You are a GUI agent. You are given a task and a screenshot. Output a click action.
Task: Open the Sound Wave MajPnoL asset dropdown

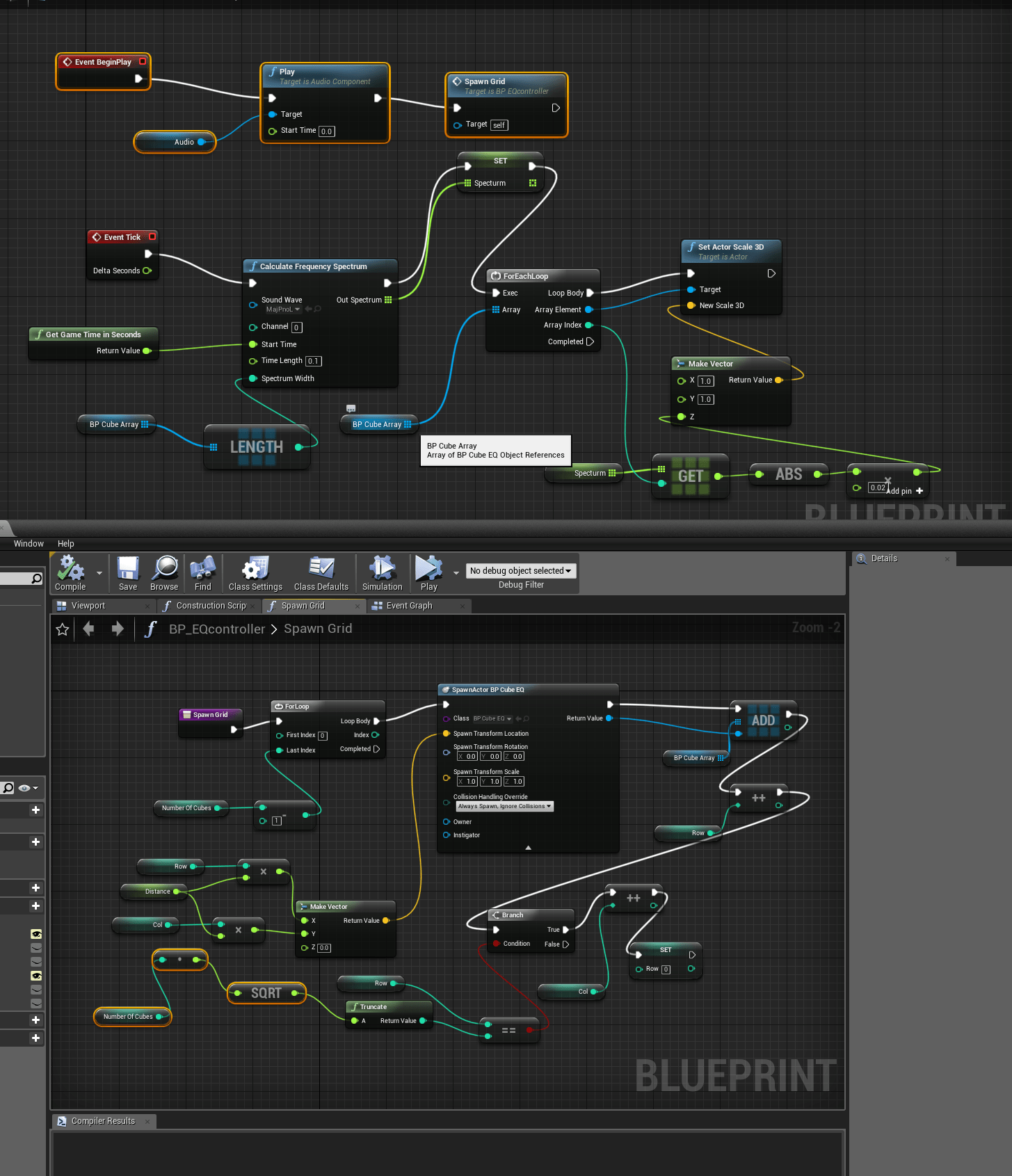tap(282, 309)
